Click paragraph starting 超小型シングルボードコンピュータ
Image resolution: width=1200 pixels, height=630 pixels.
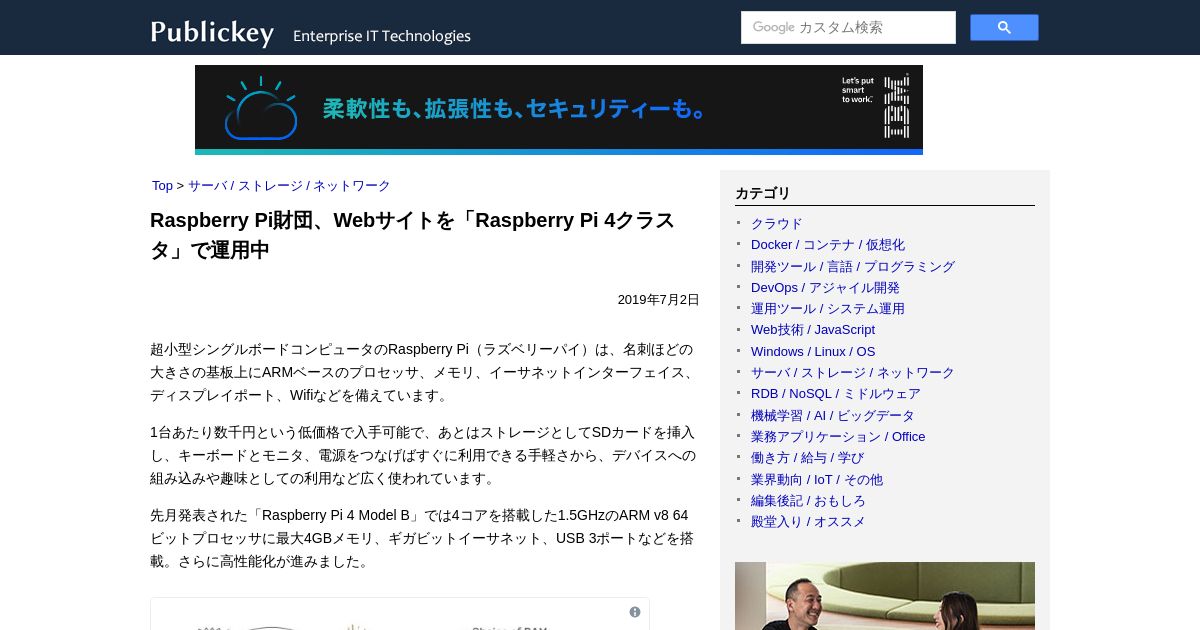[424, 372]
